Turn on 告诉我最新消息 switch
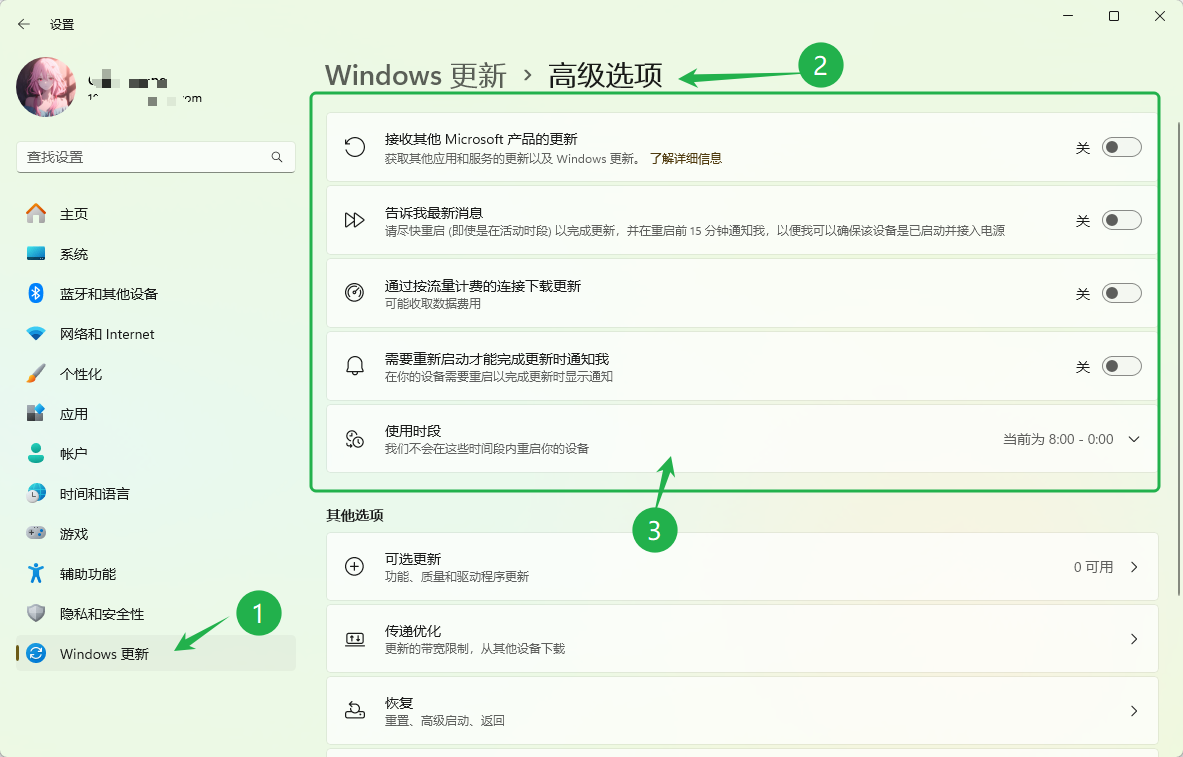 click(x=1121, y=219)
